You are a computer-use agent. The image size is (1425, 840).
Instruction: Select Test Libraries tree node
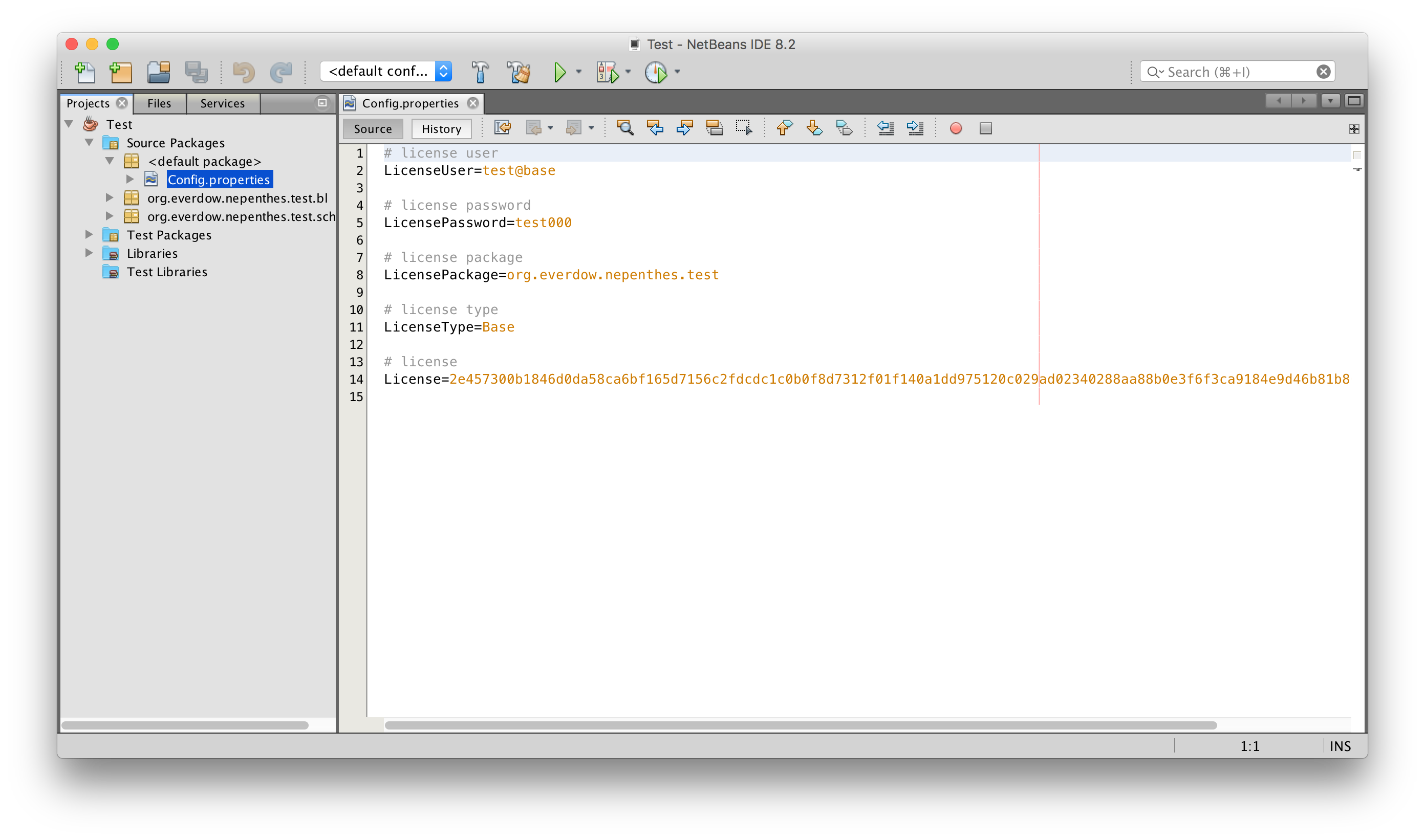[x=167, y=272]
